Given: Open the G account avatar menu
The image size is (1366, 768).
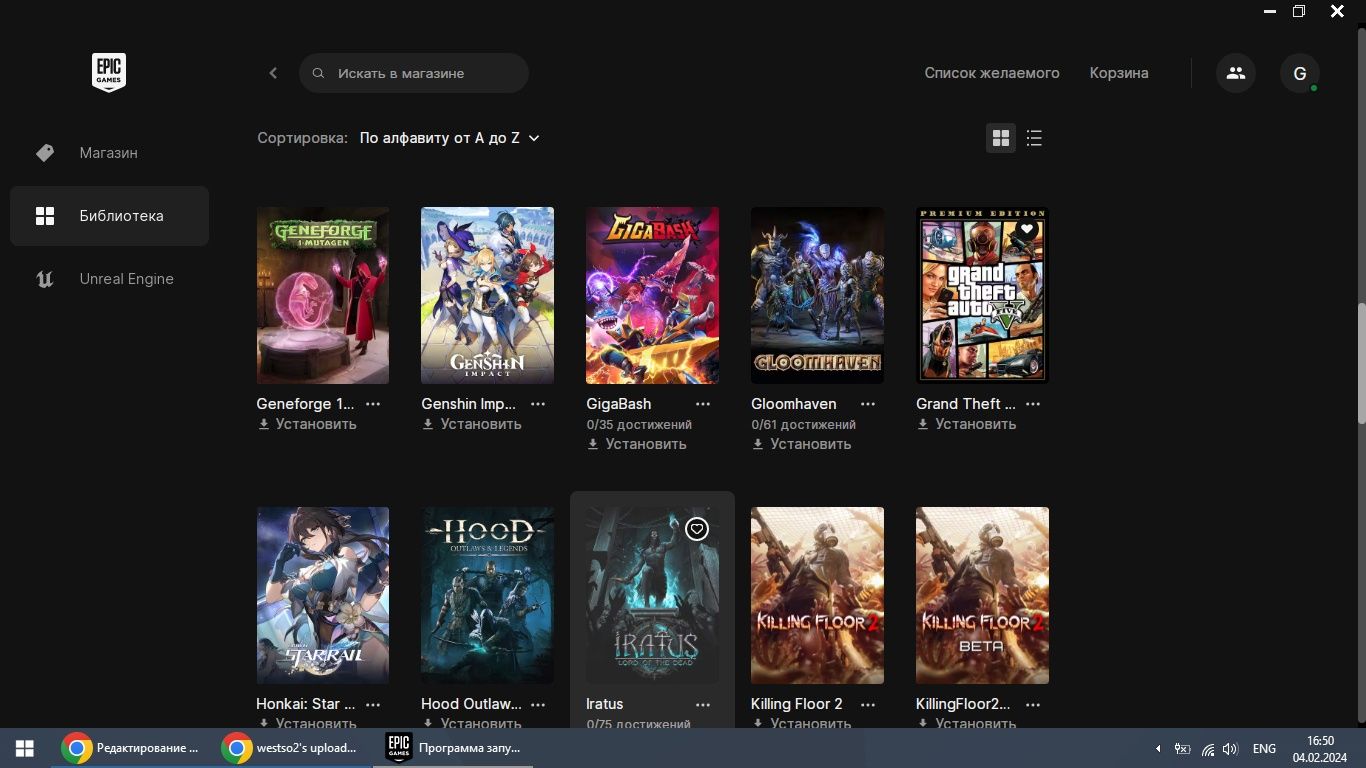Looking at the screenshot, I should 1300,73.
